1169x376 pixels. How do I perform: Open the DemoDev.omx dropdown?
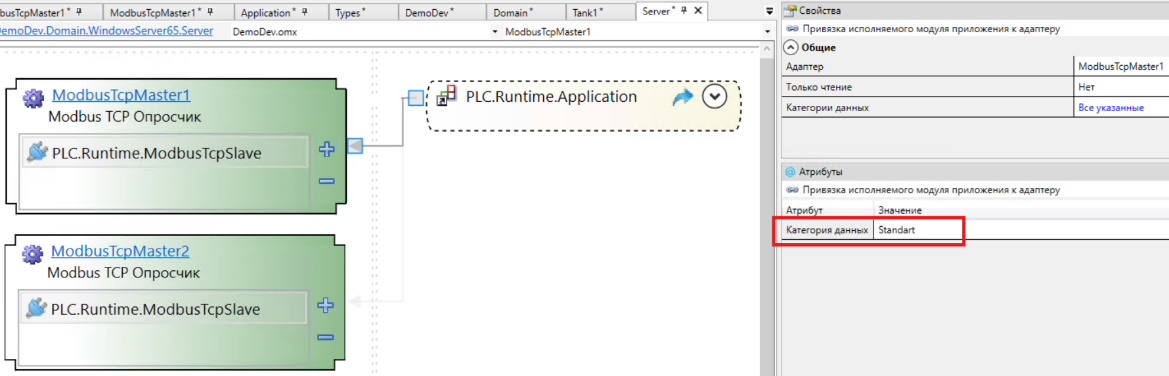click(x=495, y=32)
